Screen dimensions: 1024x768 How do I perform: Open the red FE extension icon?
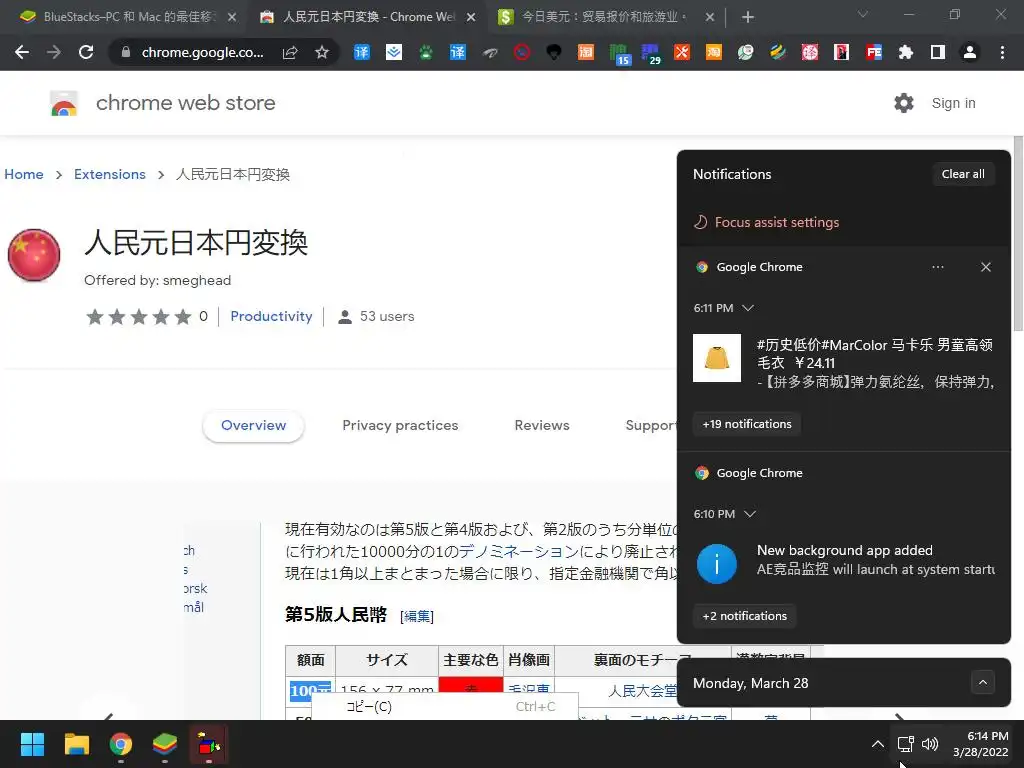[874, 52]
